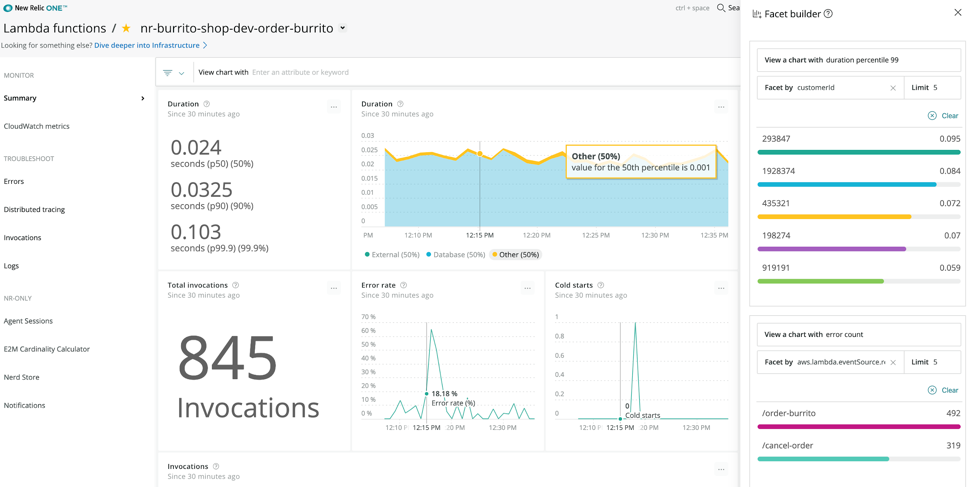The image size is (974, 487).
Task: Click the search magnifier icon
Action: [x=721, y=8]
